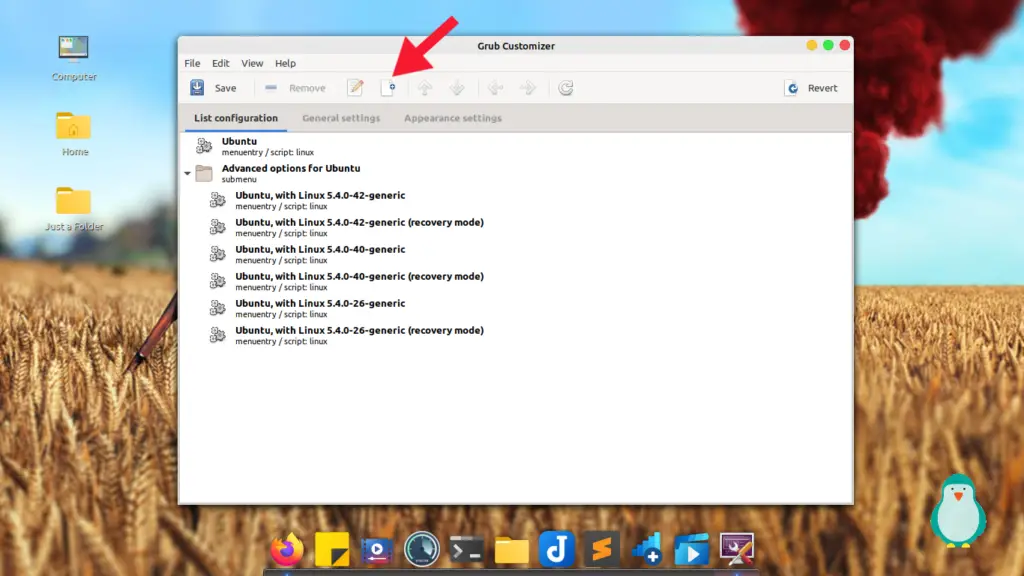Select 5.4.0-26-generic (recovery mode) entry
This screenshot has width=1024, height=576.
(x=516, y=335)
